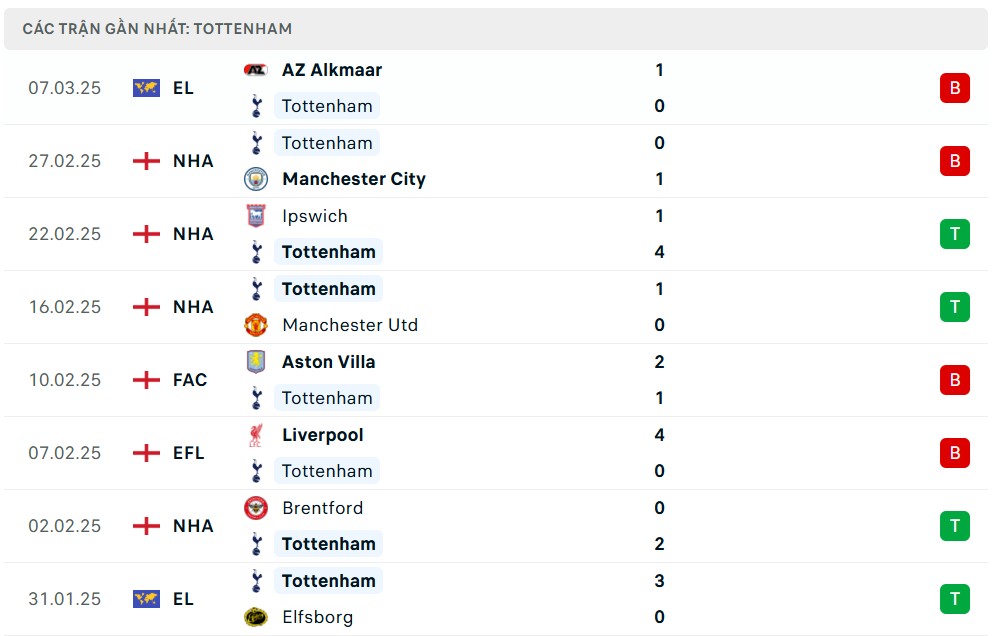
Task: Select the 16.02.25 match date
Action: click(x=65, y=307)
